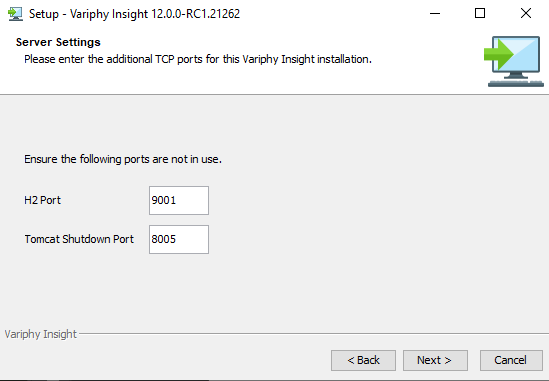Click the Tomcat Shutdown Port label
Screen dimensions: 549x381
79,239
